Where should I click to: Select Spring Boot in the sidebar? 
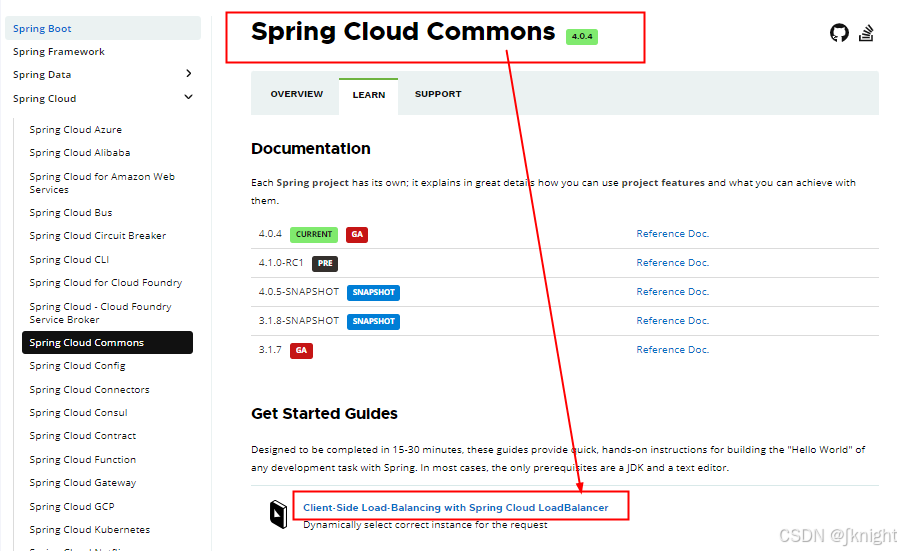(x=103, y=28)
